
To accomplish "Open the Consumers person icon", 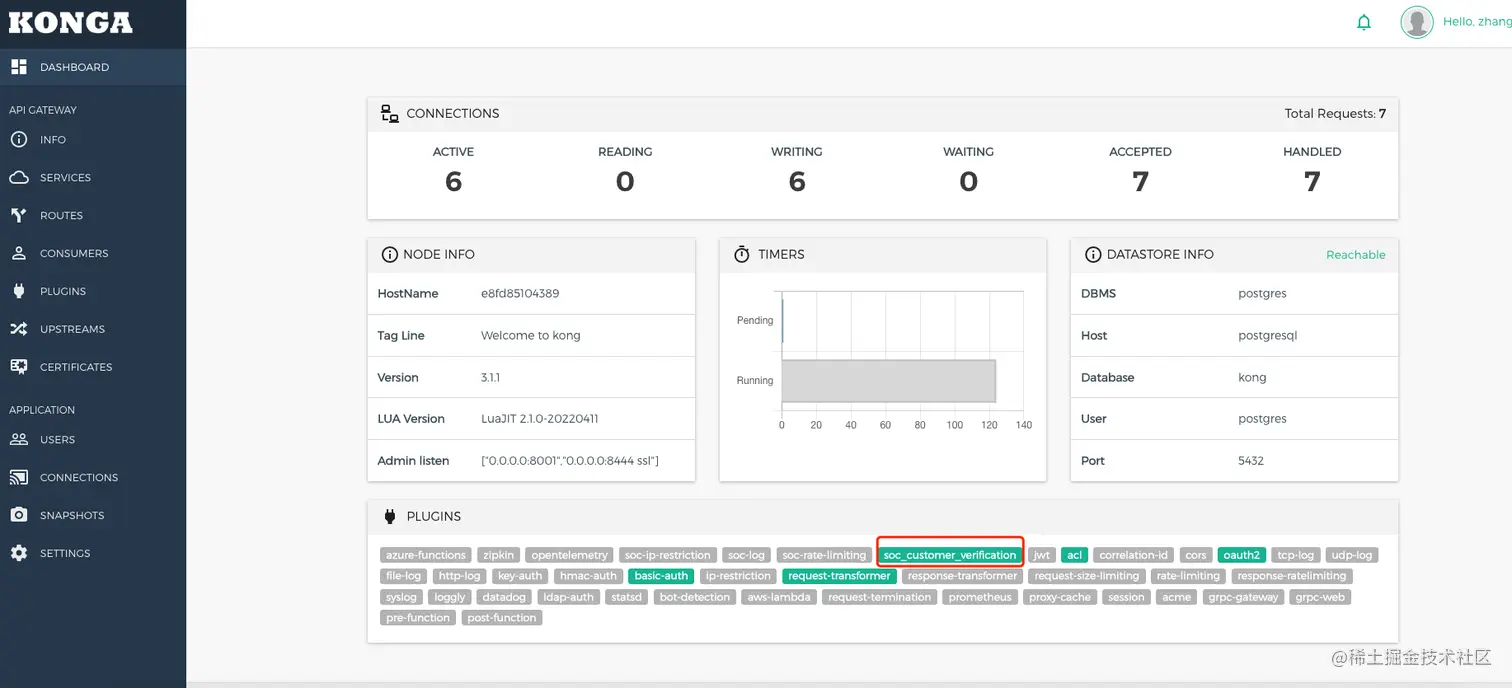I will click(x=18, y=254).
